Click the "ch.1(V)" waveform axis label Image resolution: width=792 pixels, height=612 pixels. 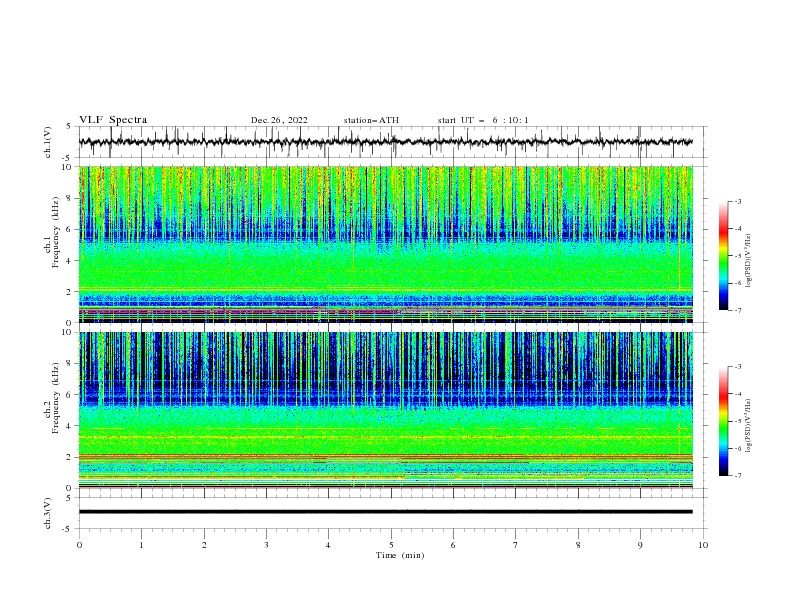coord(48,142)
